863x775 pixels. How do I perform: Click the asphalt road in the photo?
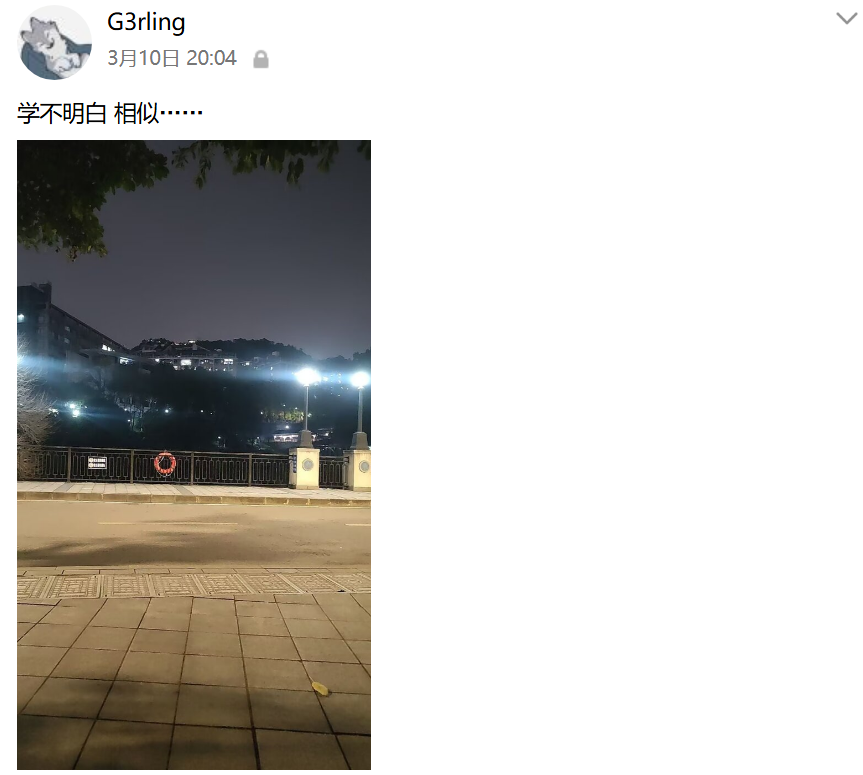[x=194, y=533]
